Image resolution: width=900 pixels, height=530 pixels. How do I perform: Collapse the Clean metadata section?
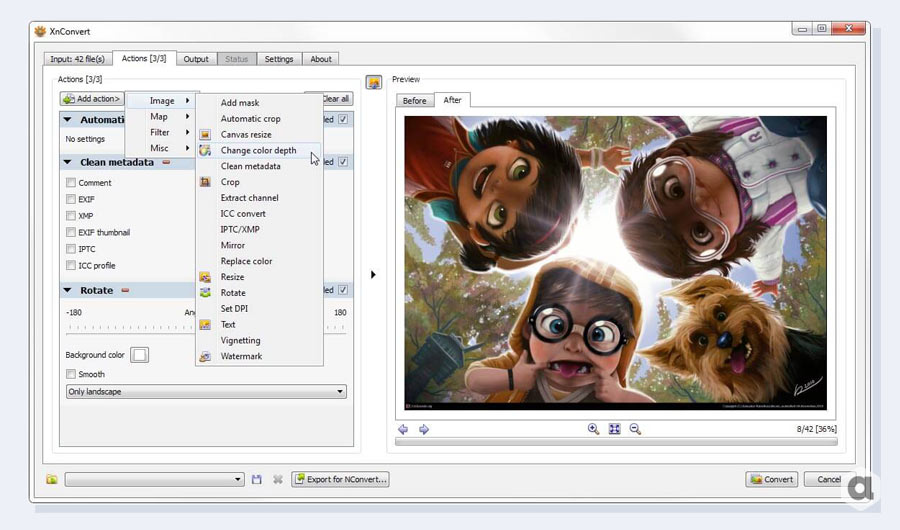click(68, 162)
